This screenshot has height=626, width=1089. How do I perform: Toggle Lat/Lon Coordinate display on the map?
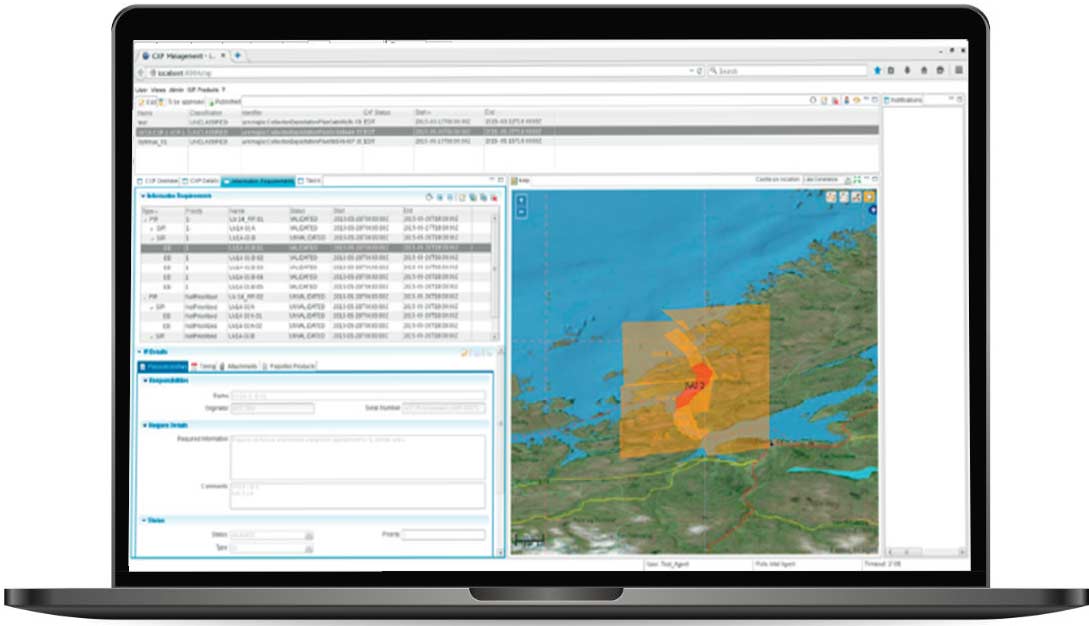[x=824, y=179]
